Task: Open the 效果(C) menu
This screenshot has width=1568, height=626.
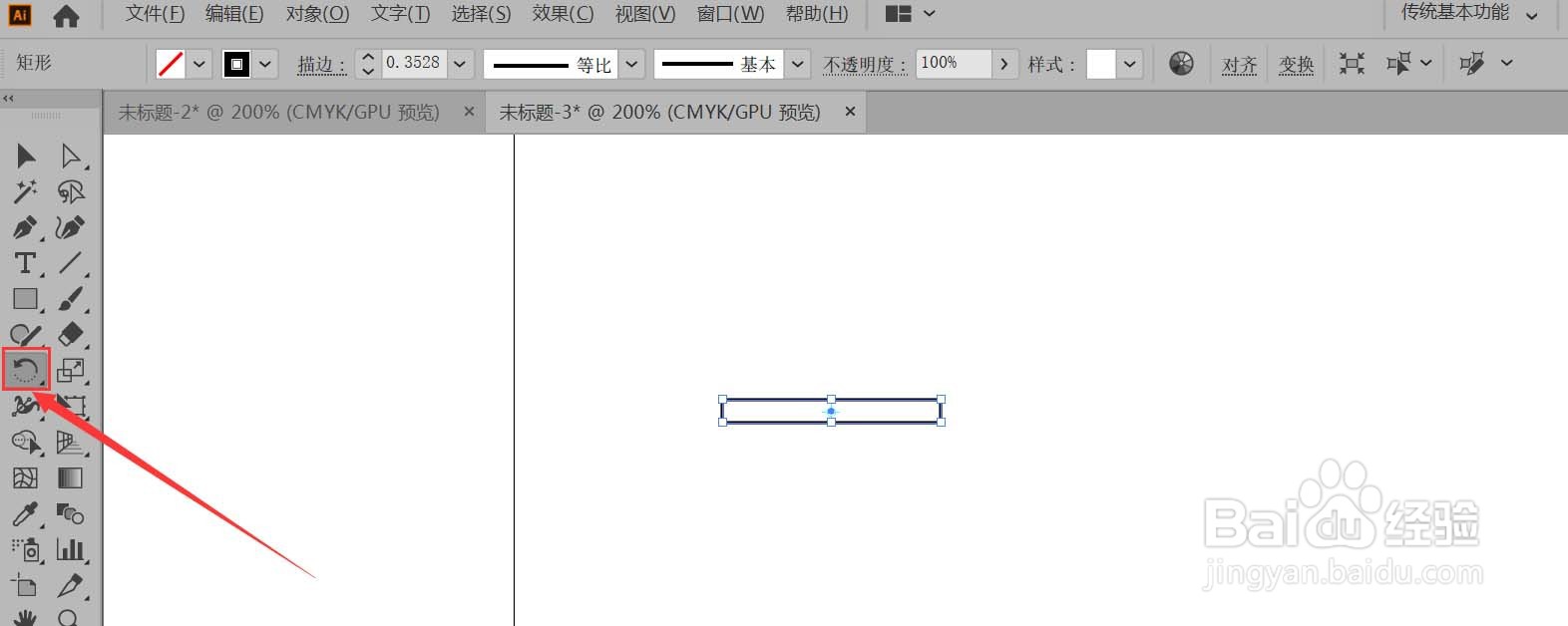Action: (x=563, y=14)
